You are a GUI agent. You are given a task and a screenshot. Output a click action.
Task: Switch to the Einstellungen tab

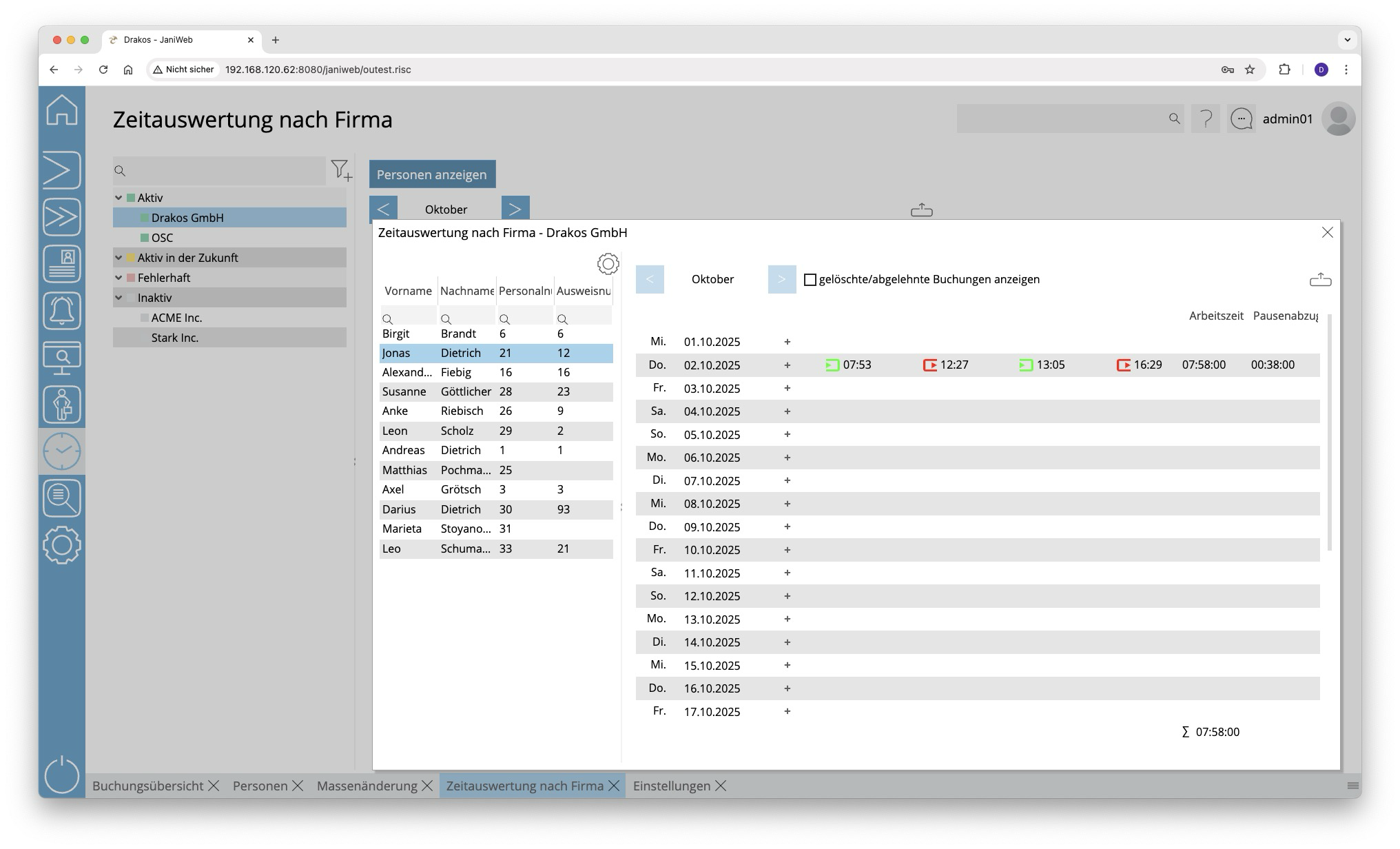point(671,786)
